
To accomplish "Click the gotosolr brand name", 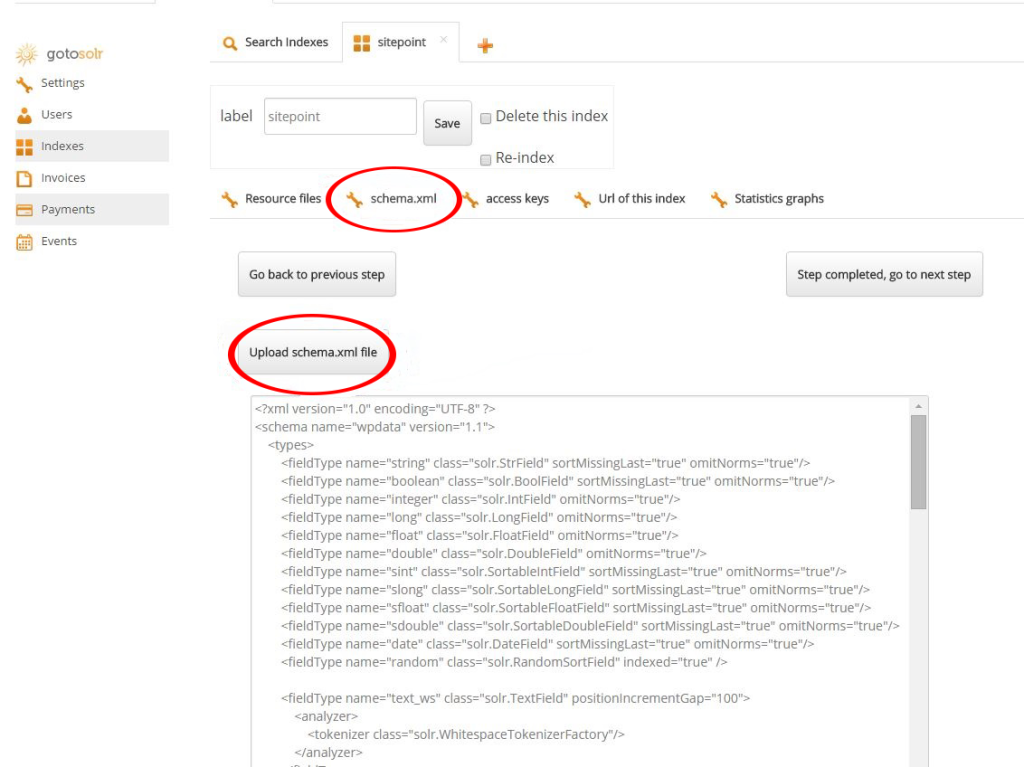I will [74, 54].
